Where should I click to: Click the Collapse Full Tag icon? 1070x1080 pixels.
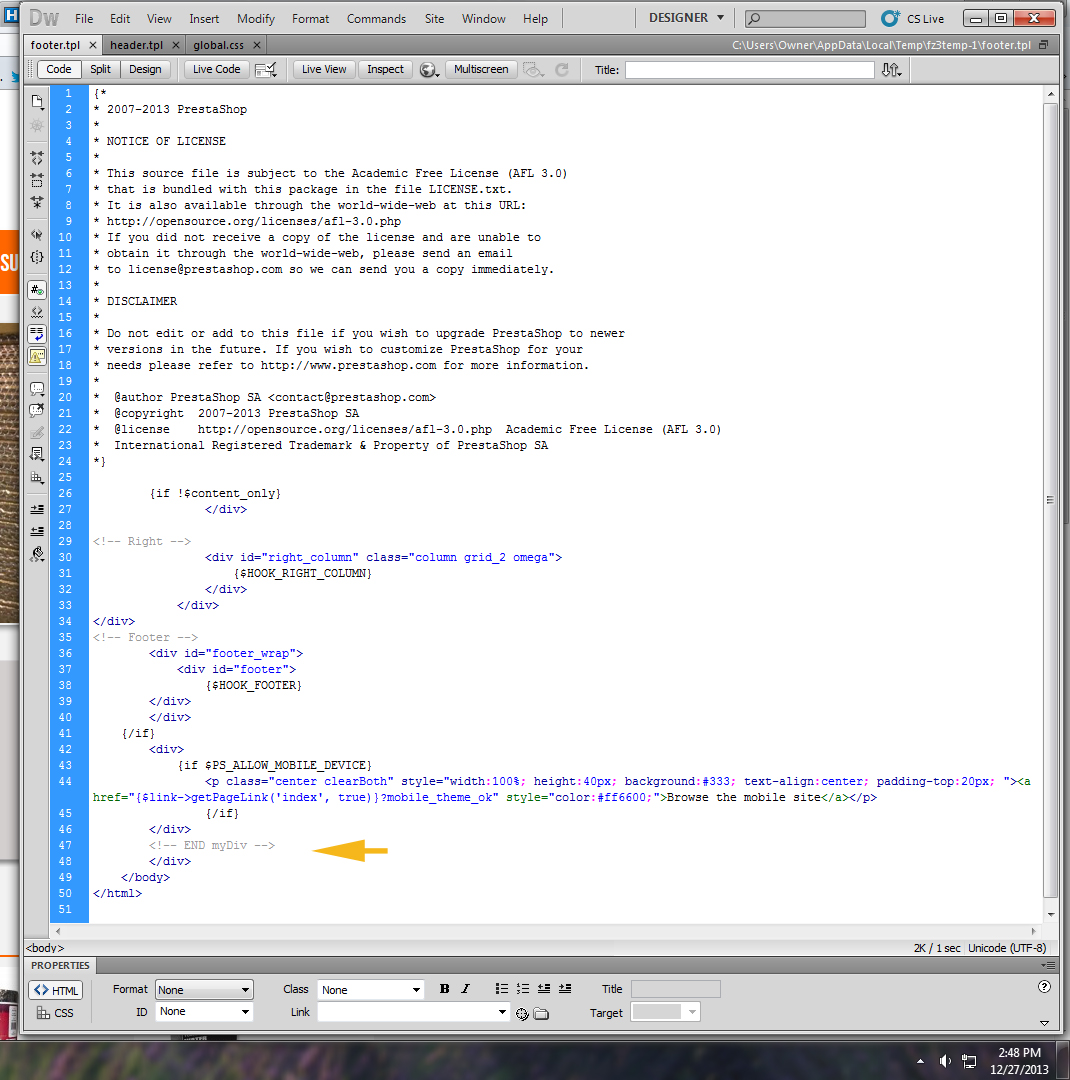[x=37, y=158]
